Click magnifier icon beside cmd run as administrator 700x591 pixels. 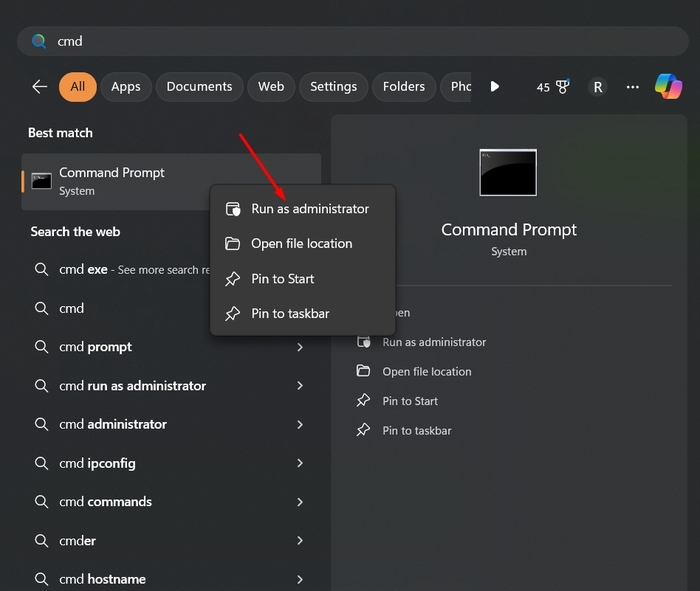coord(42,386)
